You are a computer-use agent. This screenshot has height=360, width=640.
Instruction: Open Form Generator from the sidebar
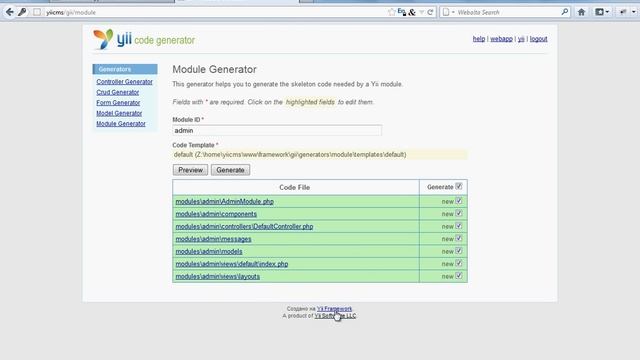(x=118, y=102)
